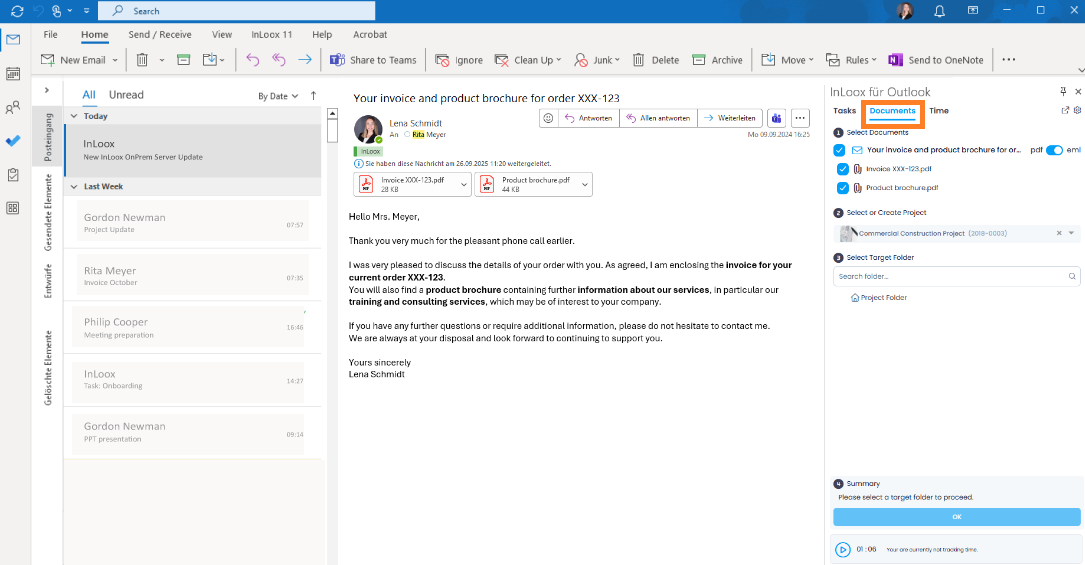1085x565 pixels.
Task: Open the People contacts view
Action: click(x=13, y=107)
